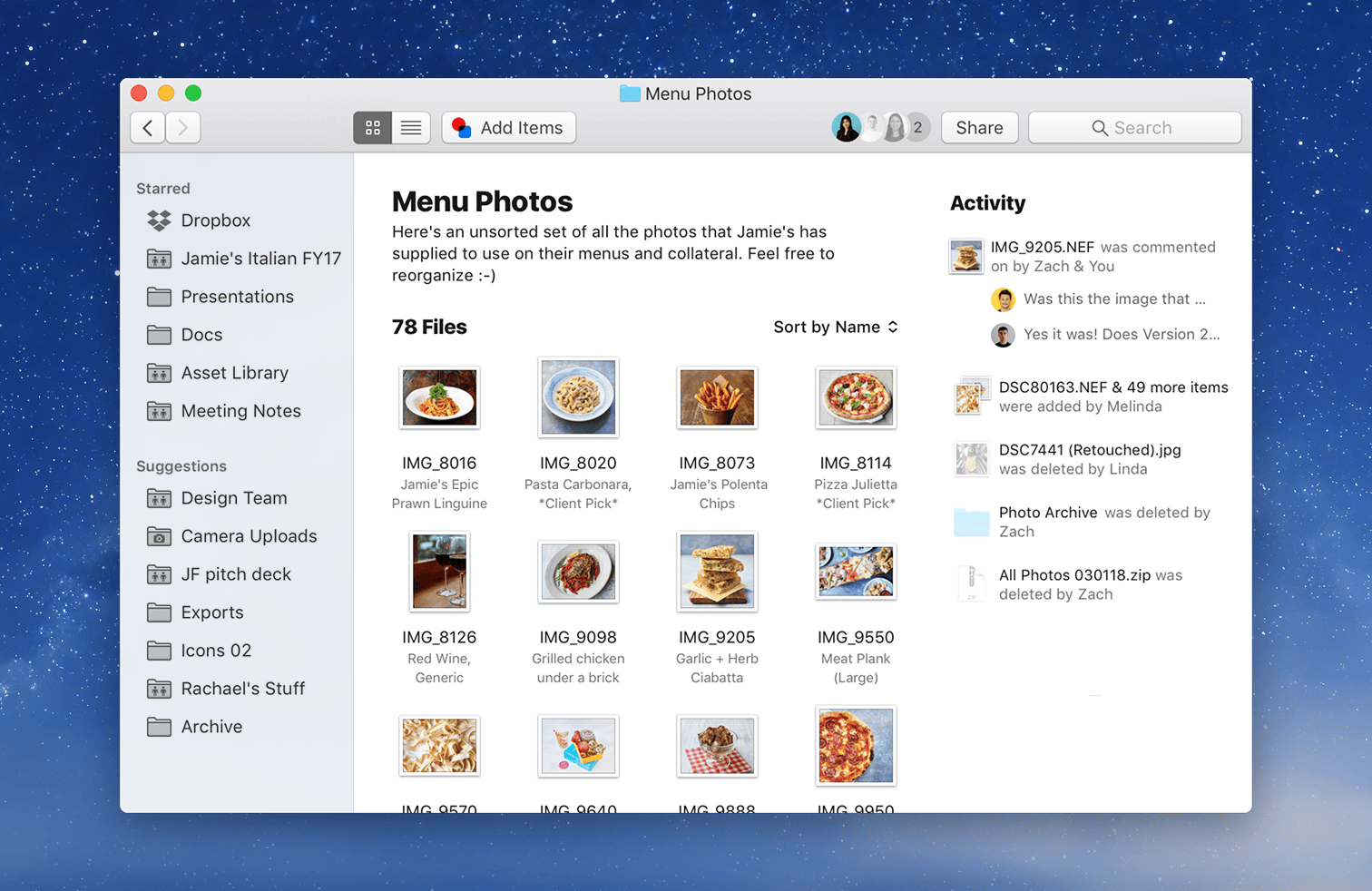The height and width of the screenshot is (891, 1372).
Task: Switch to list view layout
Action: (411, 128)
